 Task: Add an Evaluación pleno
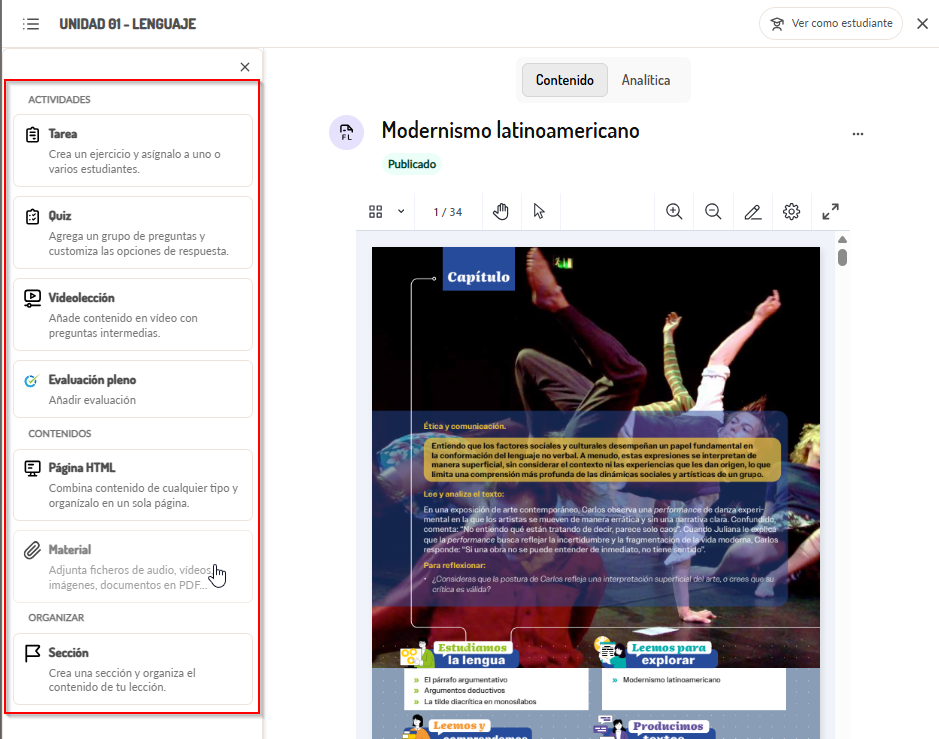pyautogui.click(x=133, y=389)
